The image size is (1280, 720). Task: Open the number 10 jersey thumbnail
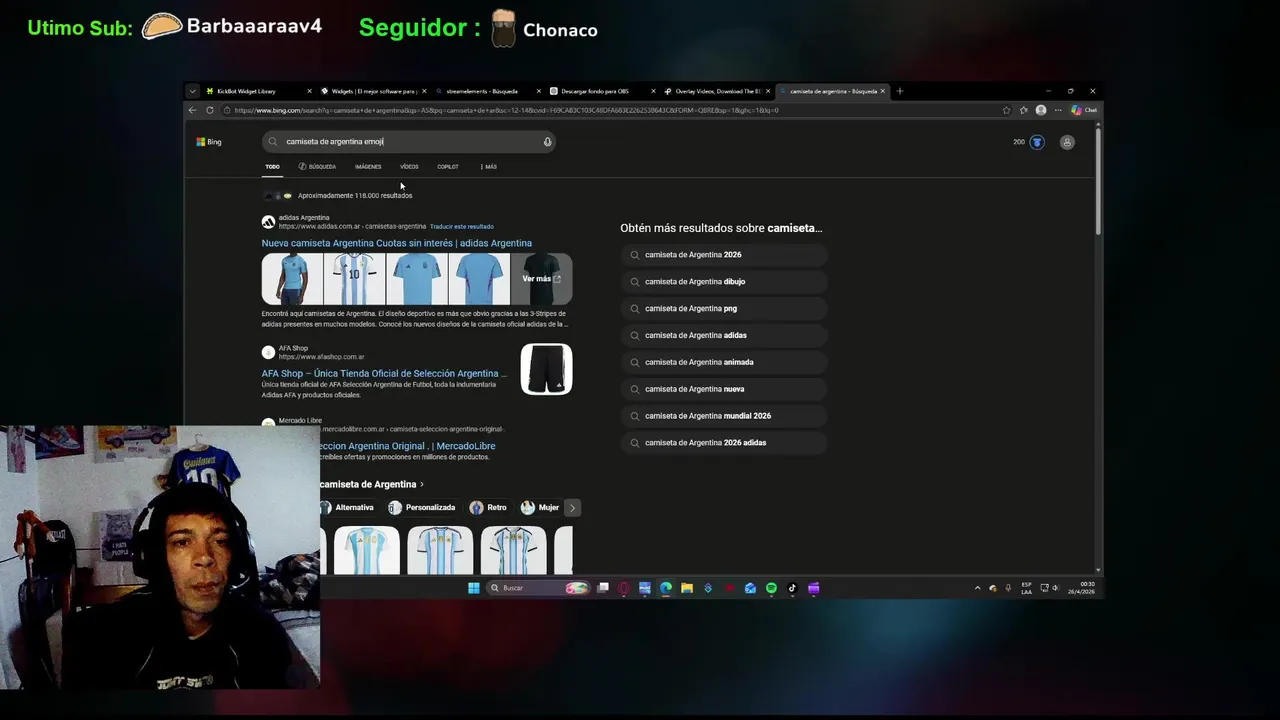click(x=355, y=279)
